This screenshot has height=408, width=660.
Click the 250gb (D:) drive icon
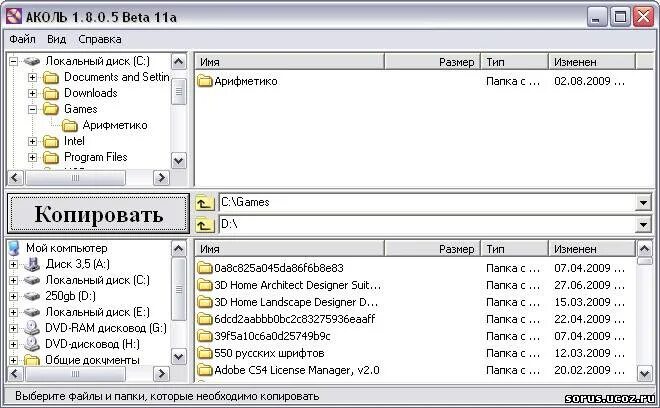(x=32, y=296)
